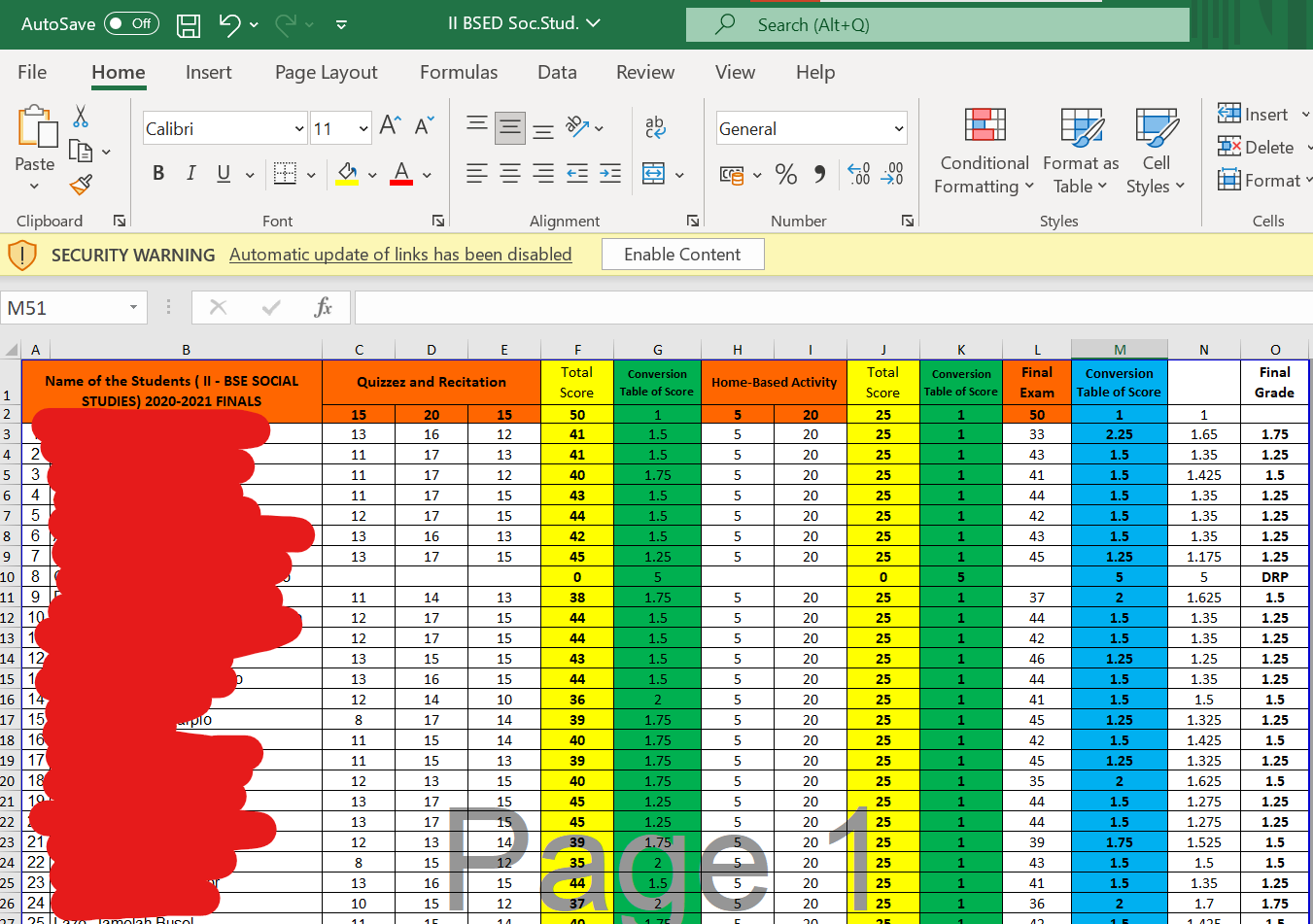
Task: Open the Alignment settings dialog launcher
Action: pyautogui.click(x=693, y=222)
